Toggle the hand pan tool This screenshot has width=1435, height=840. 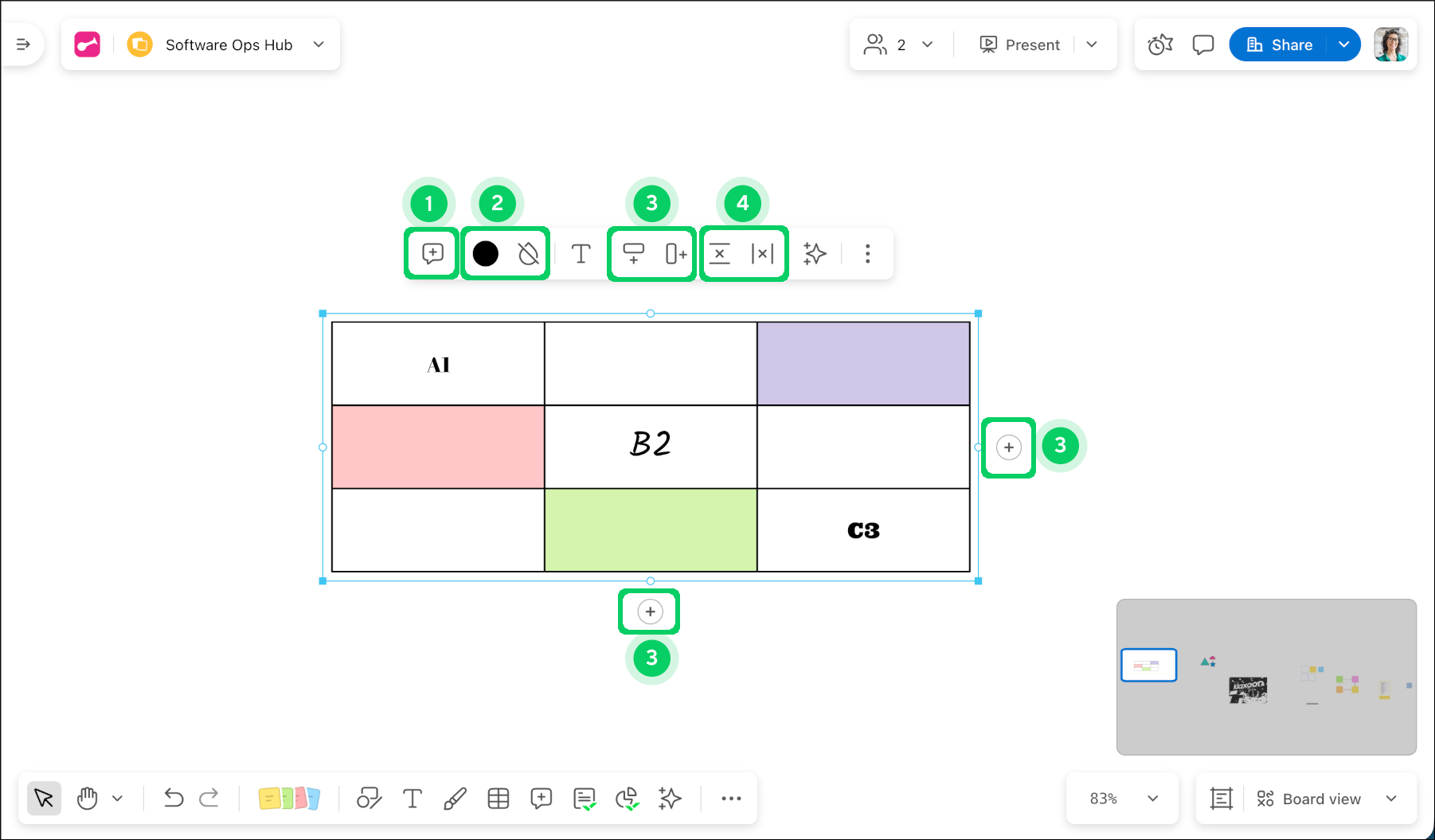click(87, 798)
